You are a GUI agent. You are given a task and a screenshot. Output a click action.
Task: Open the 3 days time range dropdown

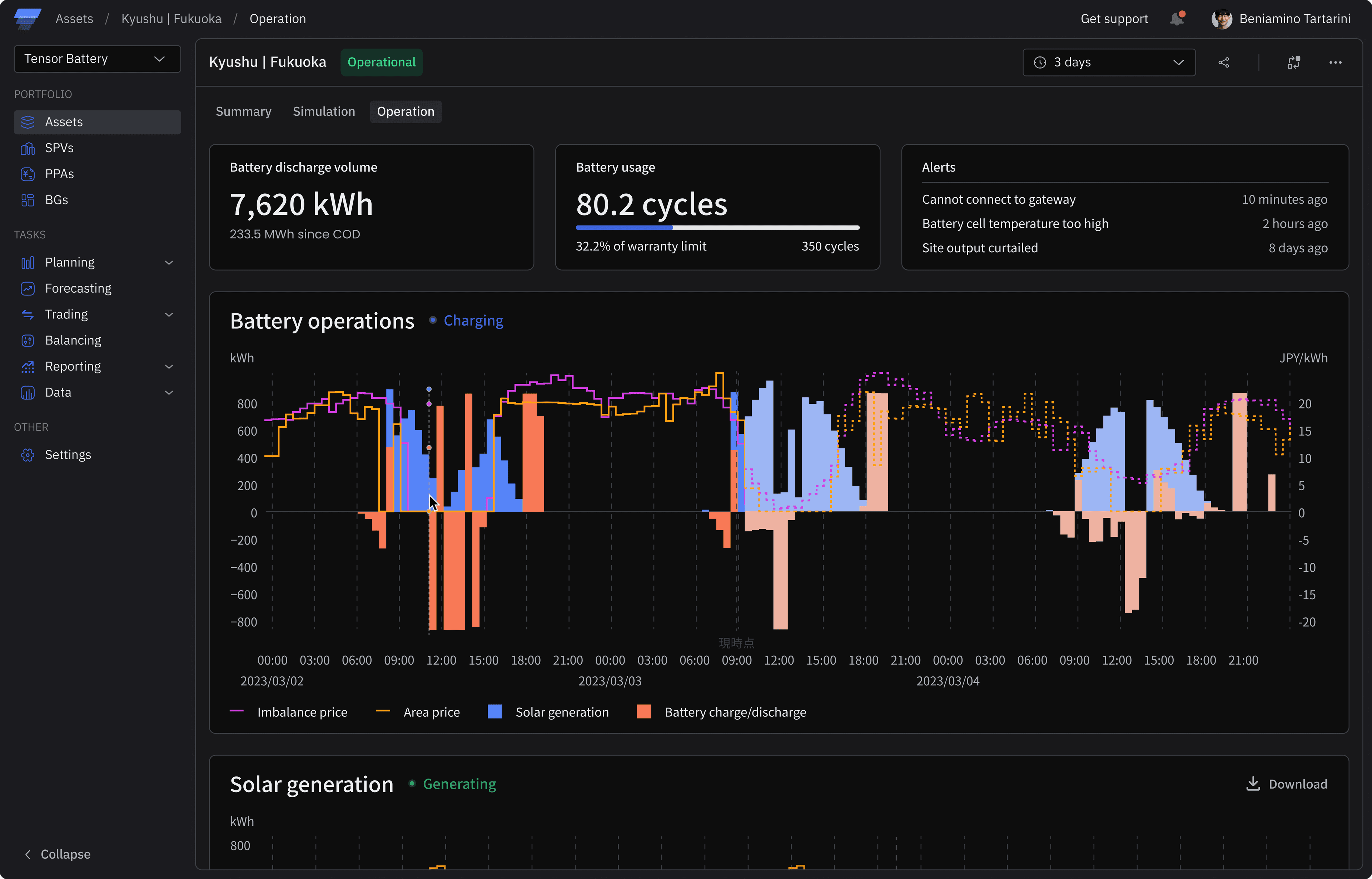[x=1108, y=62]
